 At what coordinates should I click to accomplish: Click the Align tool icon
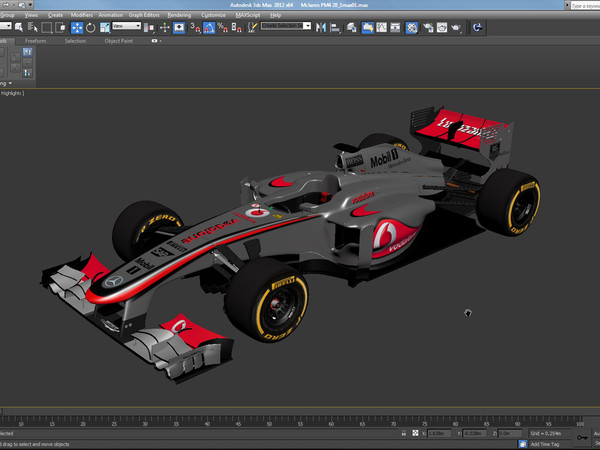click(335, 27)
